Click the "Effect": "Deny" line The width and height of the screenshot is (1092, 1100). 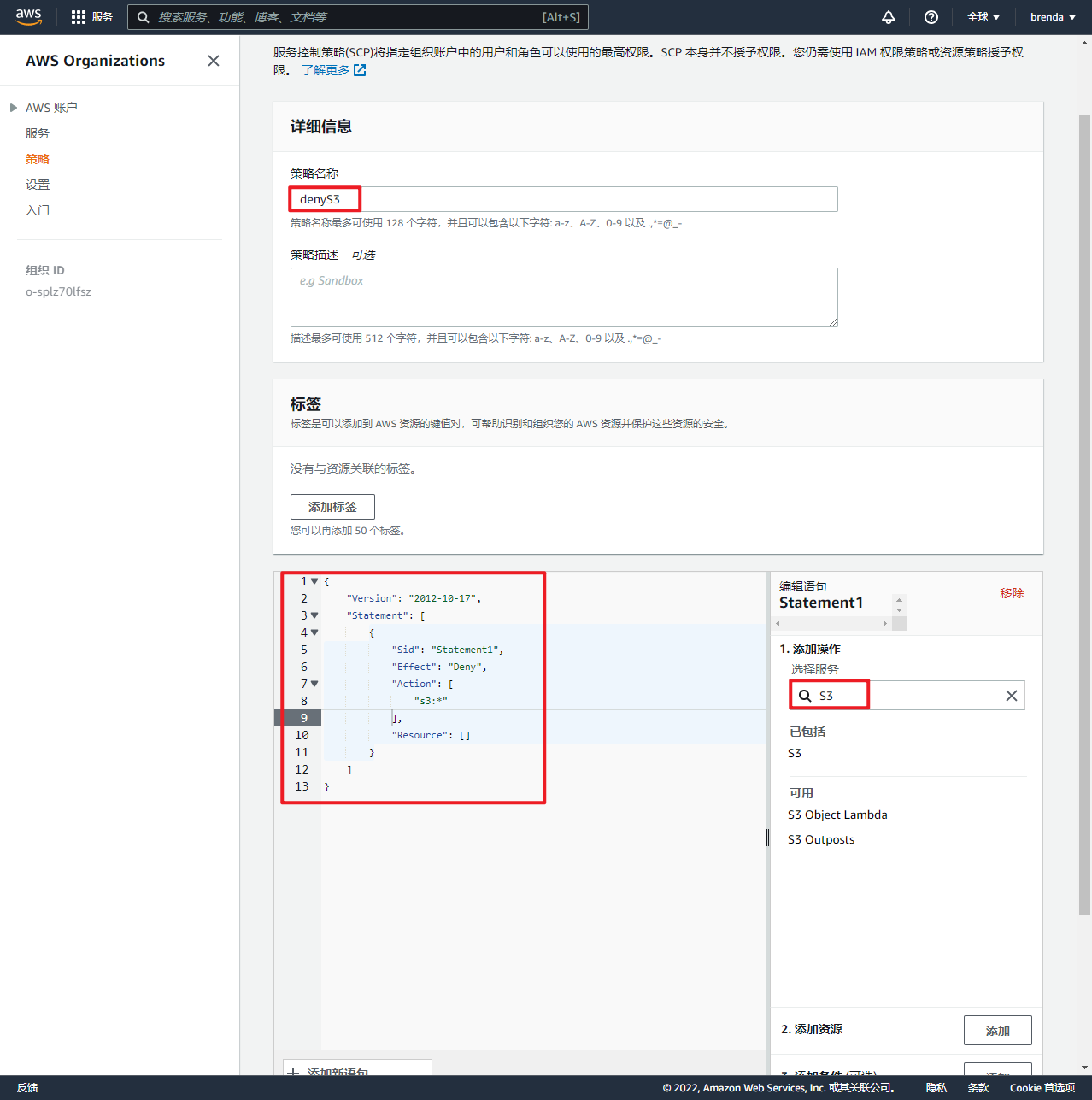click(x=439, y=667)
